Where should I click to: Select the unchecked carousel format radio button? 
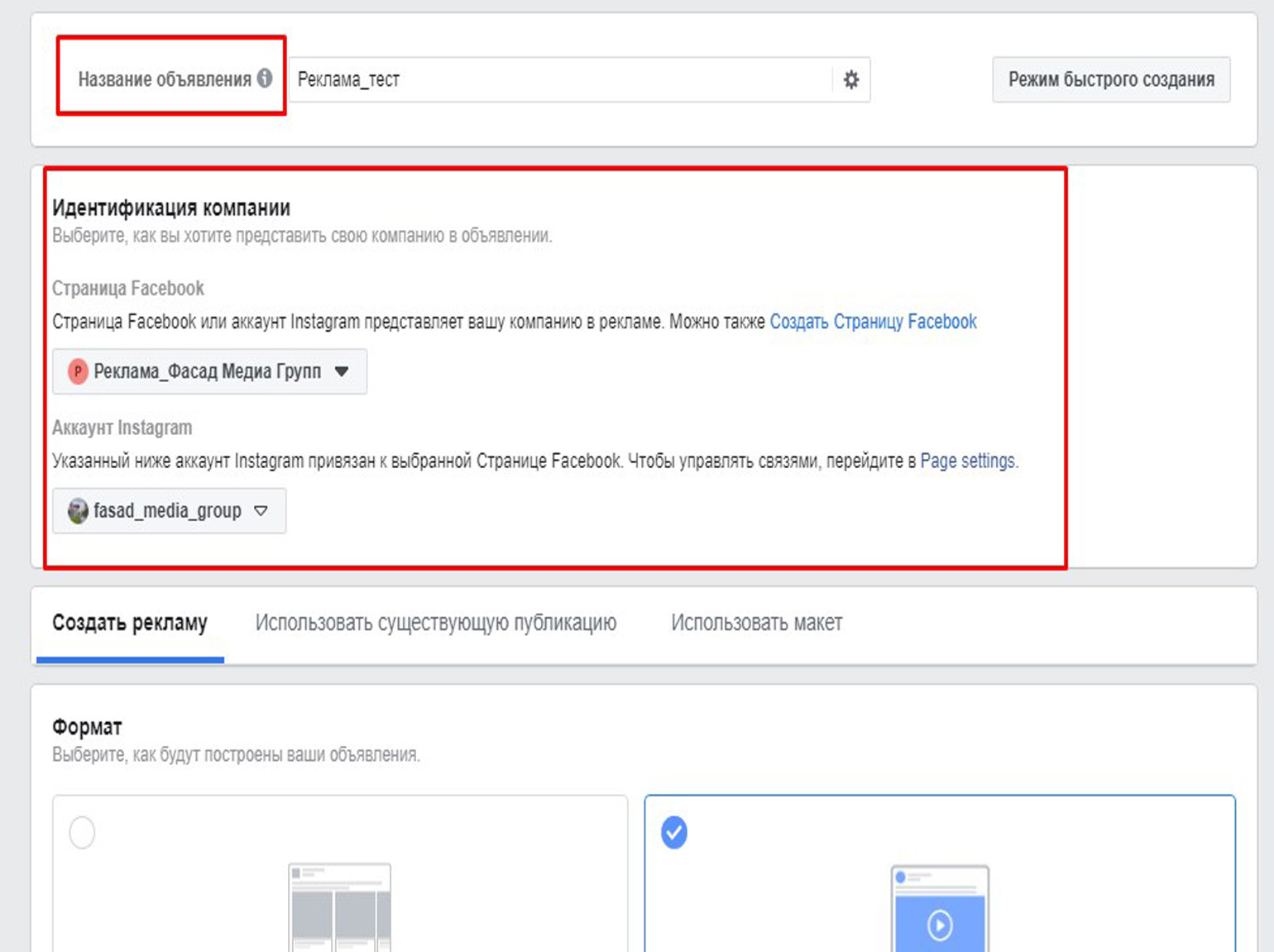(82, 832)
